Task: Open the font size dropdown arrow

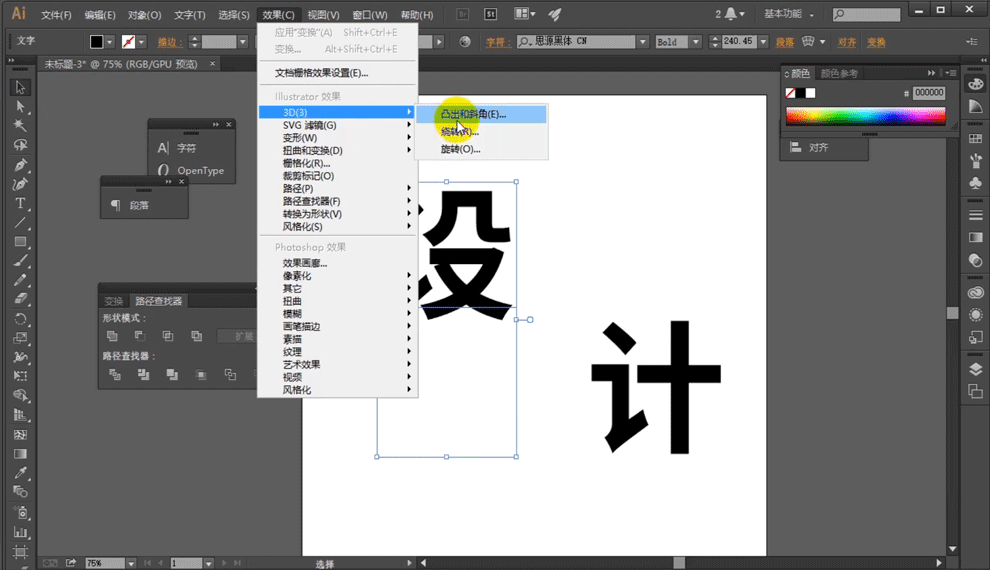Action: point(763,42)
